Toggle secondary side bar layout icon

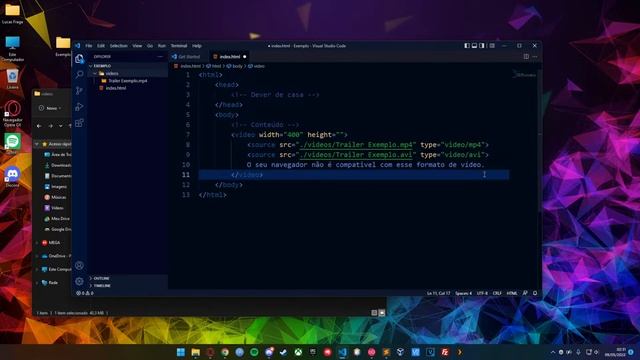pos(482,46)
